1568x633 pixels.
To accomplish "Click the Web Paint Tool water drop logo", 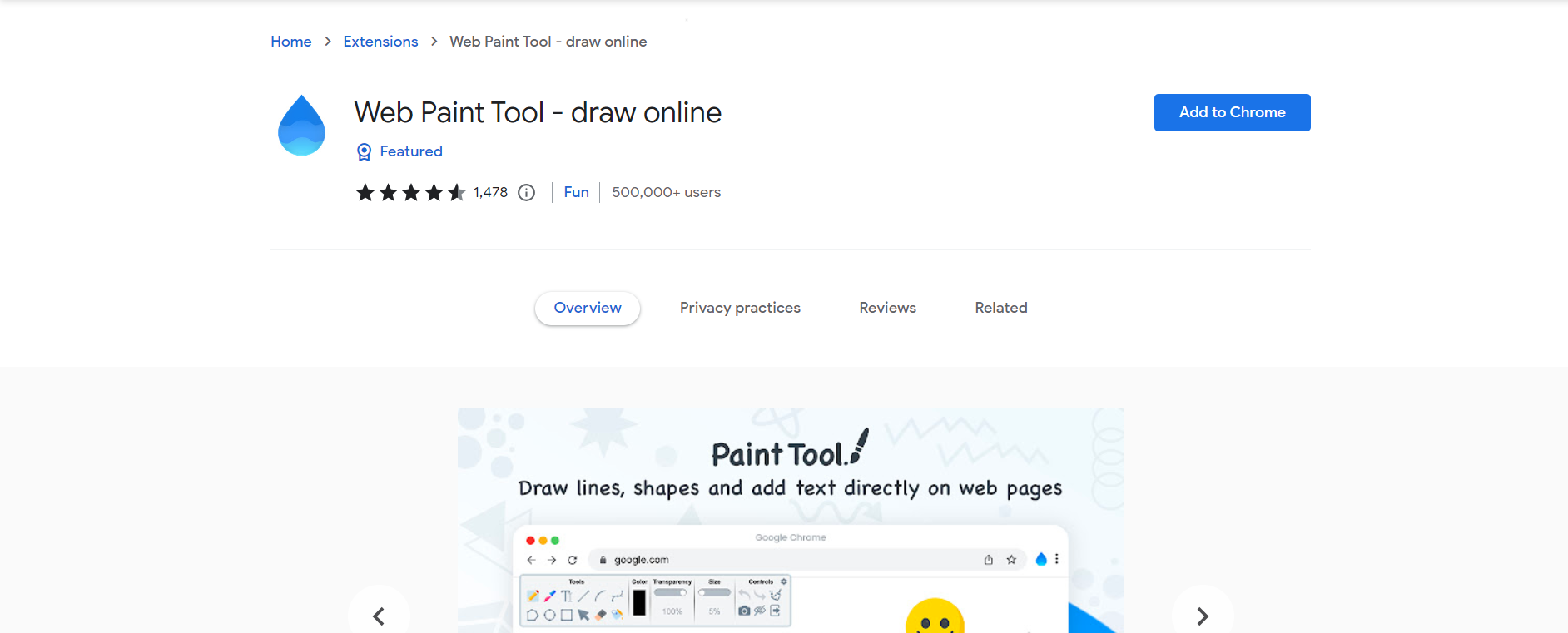I will click(x=301, y=126).
